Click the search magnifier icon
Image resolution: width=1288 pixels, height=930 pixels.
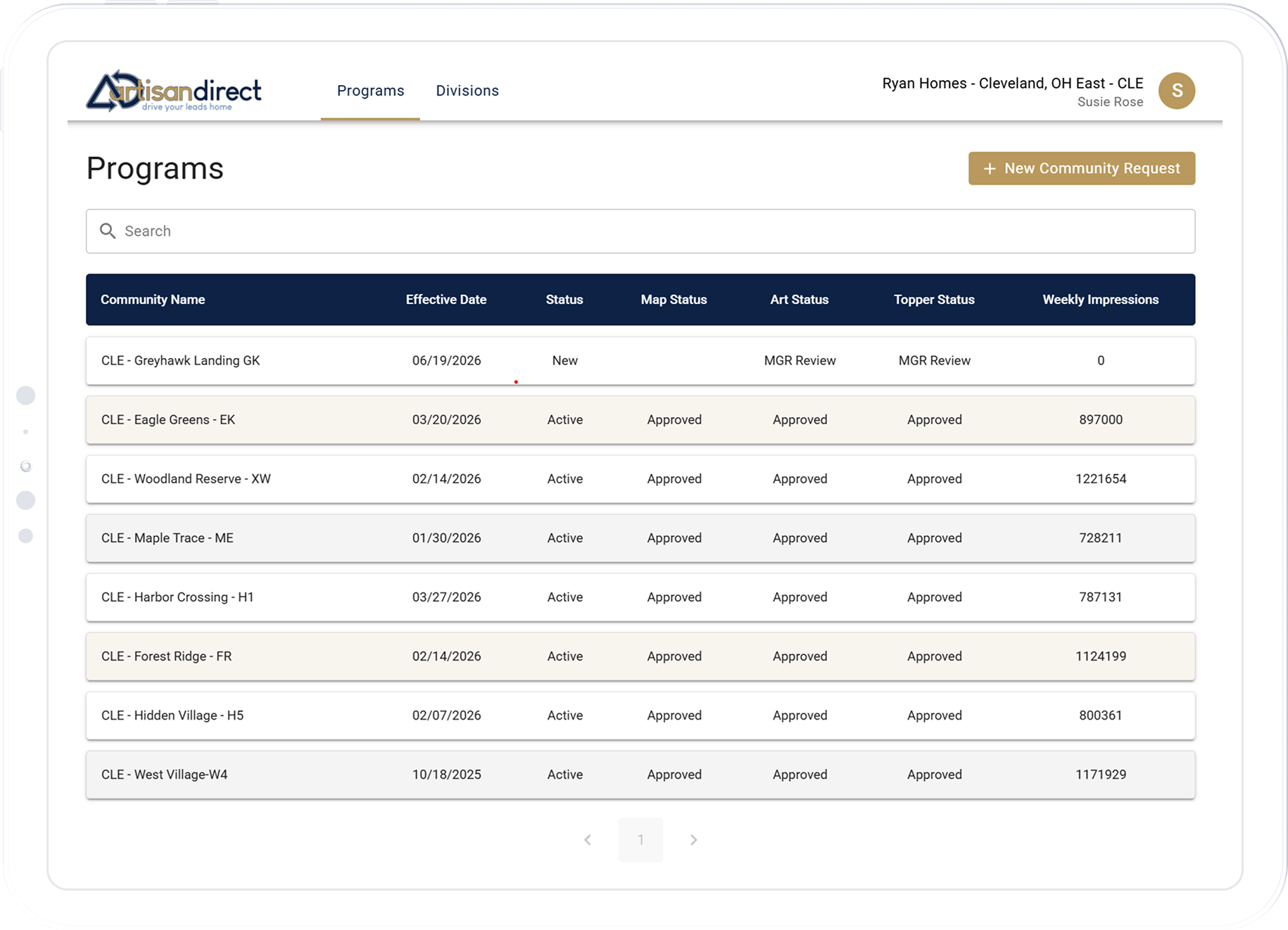[x=108, y=231]
